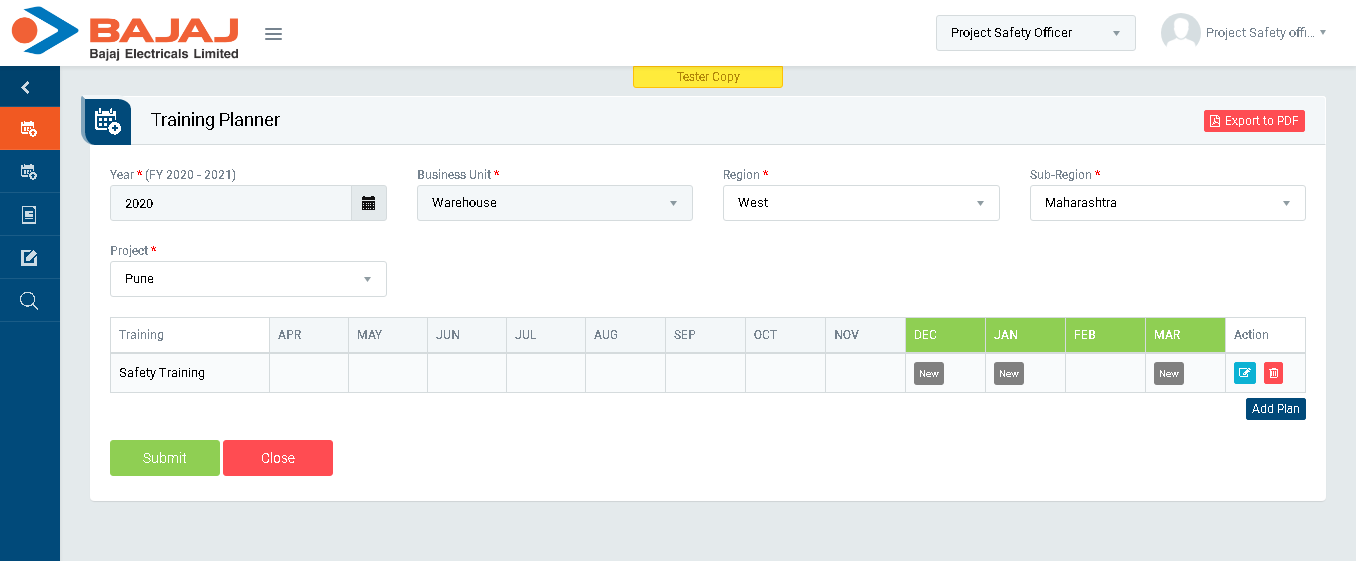Open the edit note sidebar icon

coord(29,258)
